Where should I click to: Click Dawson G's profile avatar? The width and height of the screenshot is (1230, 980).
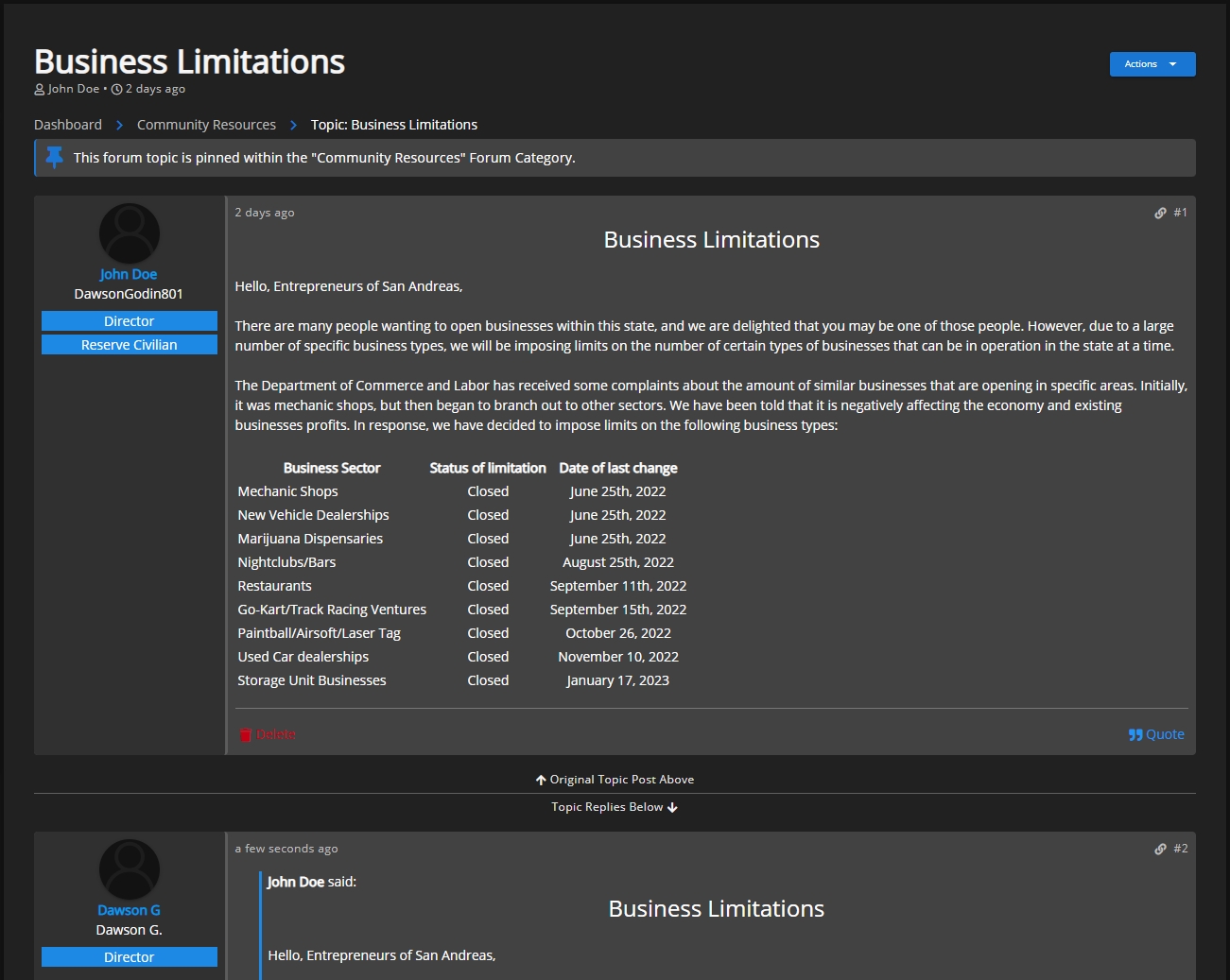point(130,869)
